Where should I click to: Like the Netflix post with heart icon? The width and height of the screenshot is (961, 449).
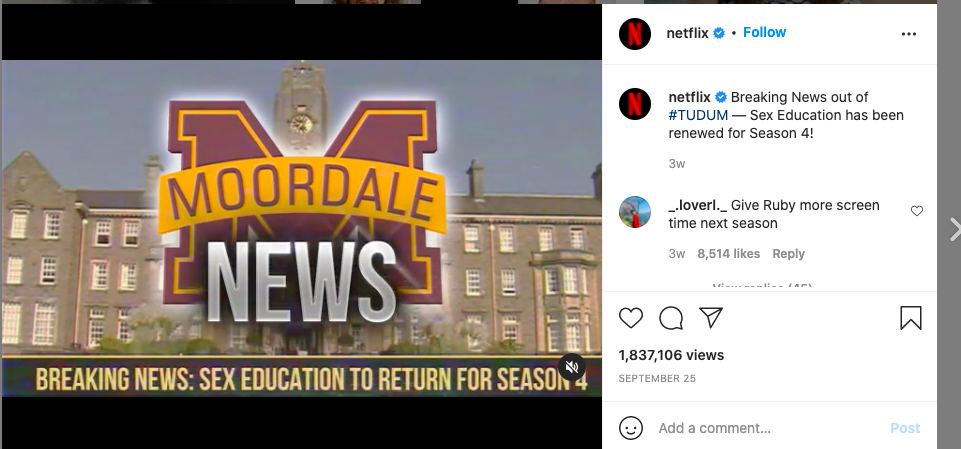click(x=631, y=318)
